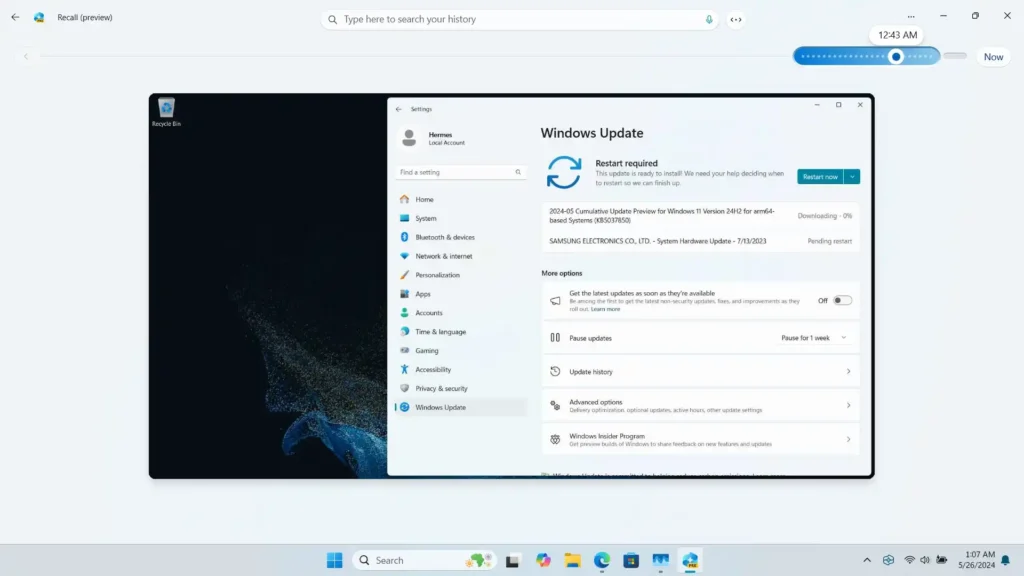Open Task View from the taskbar

tap(512, 560)
